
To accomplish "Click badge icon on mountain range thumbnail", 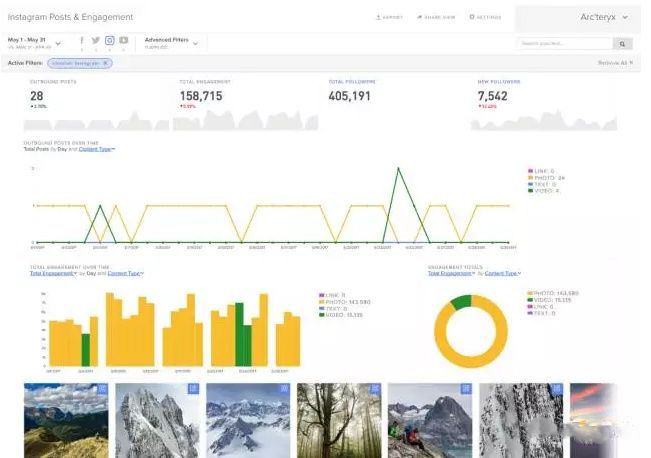I will tap(284, 389).
